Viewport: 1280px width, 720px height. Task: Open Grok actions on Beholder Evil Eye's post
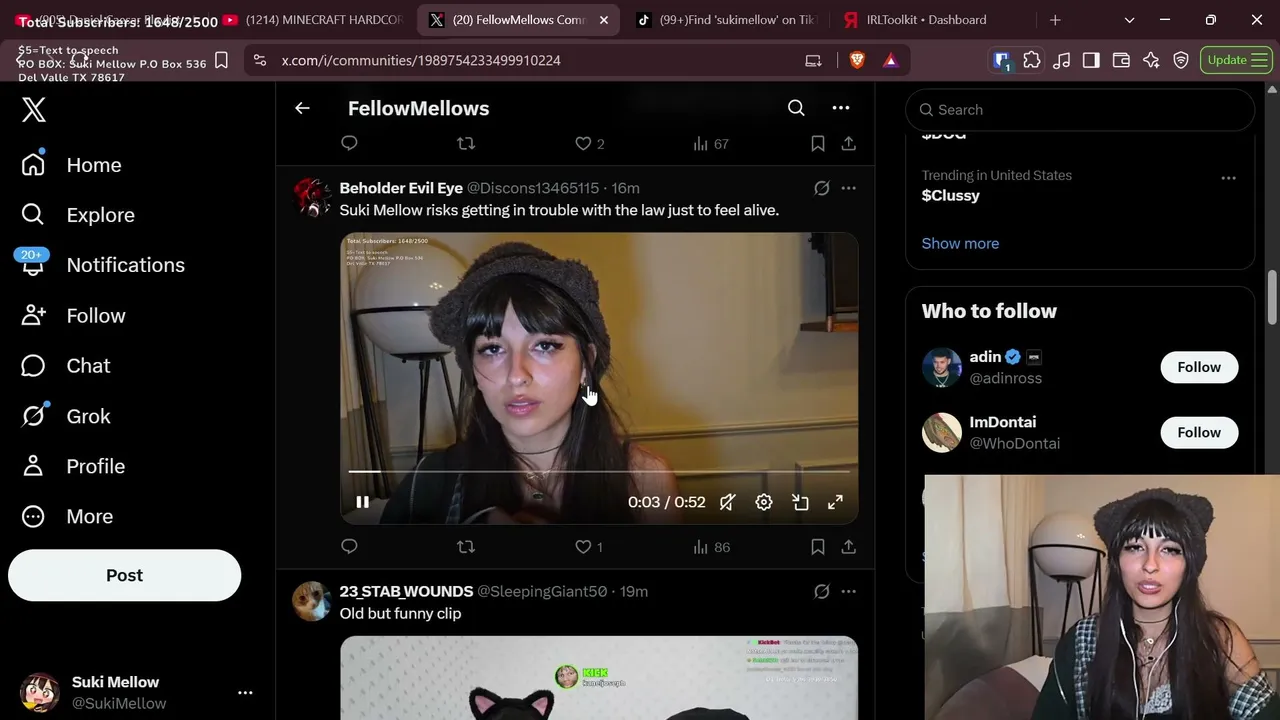(822, 188)
